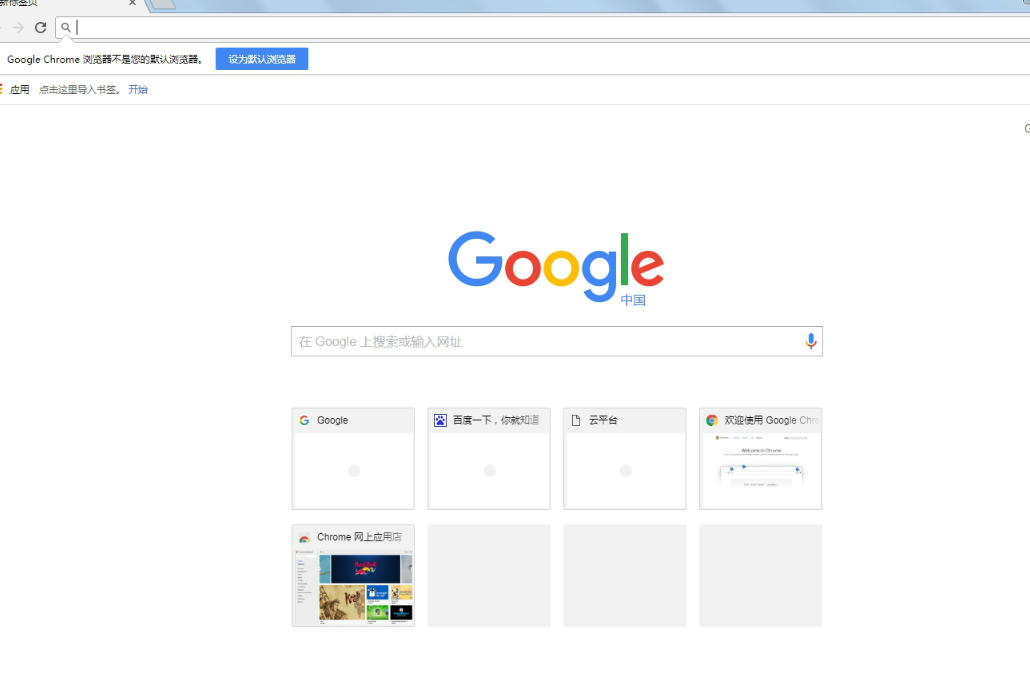Open the Chrome 网上应用店 tile
The image size is (1030, 674).
(x=353, y=575)
